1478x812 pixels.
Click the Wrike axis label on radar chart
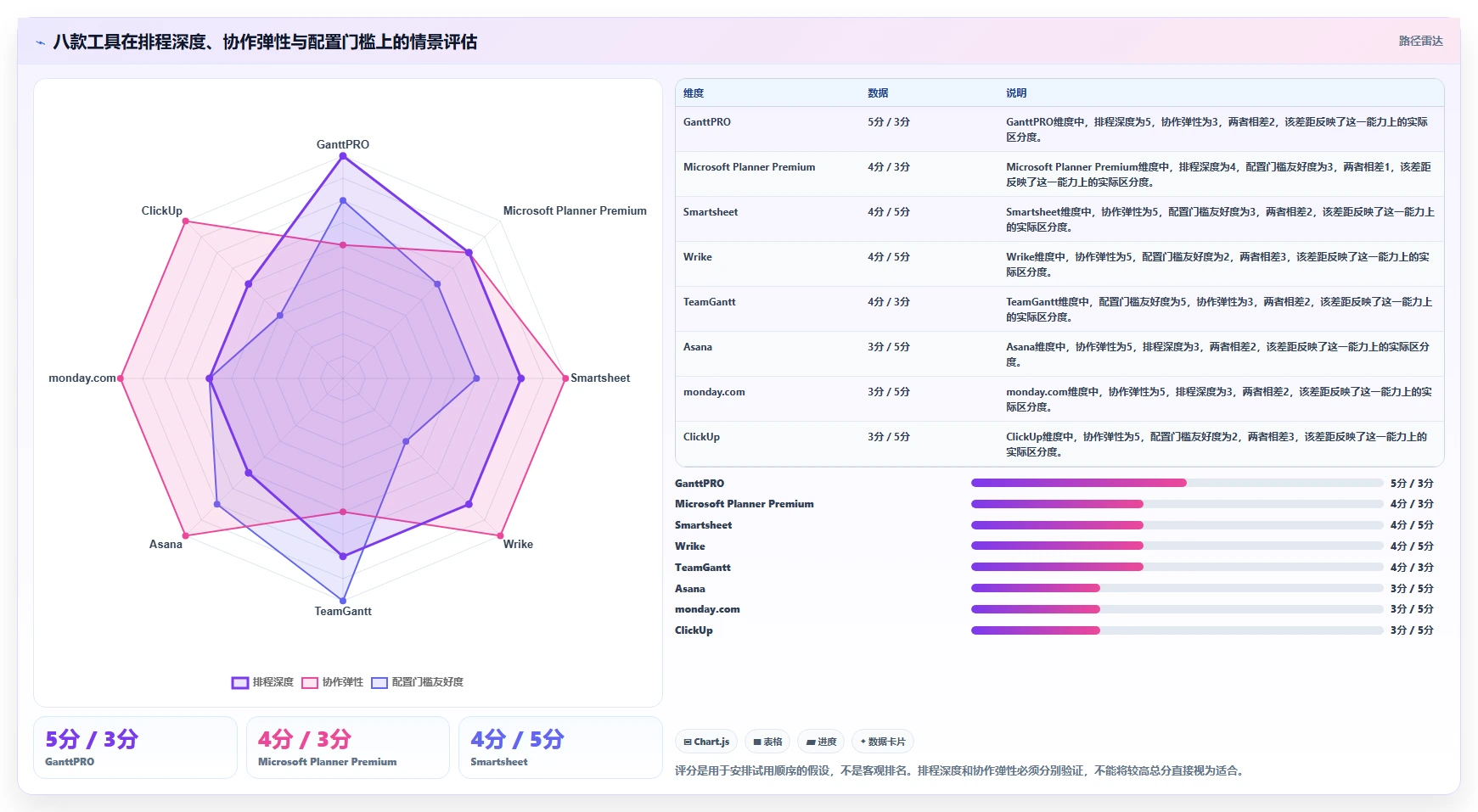point(518,544)
